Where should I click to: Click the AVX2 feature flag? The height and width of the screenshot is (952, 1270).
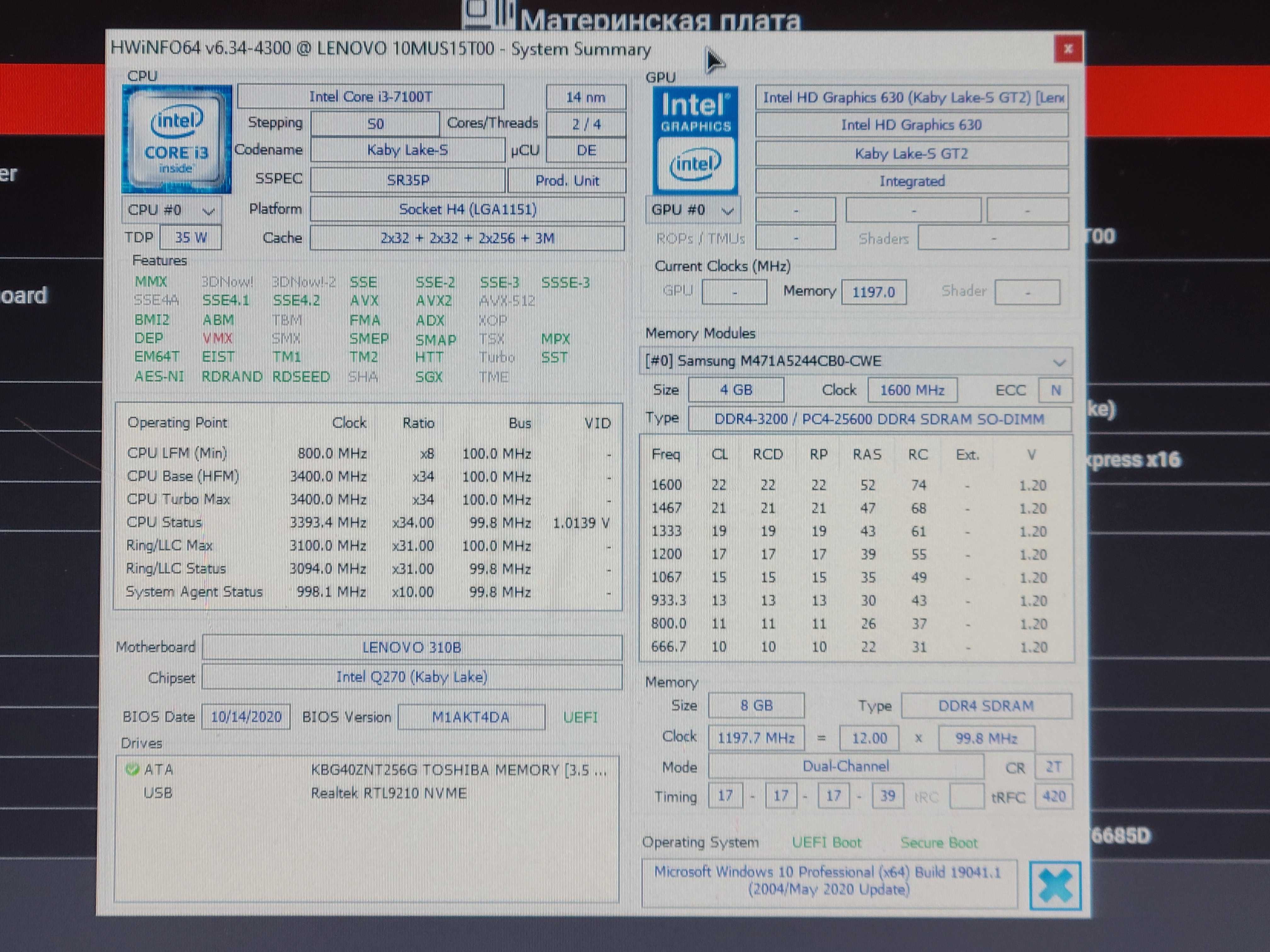(433, 301)
